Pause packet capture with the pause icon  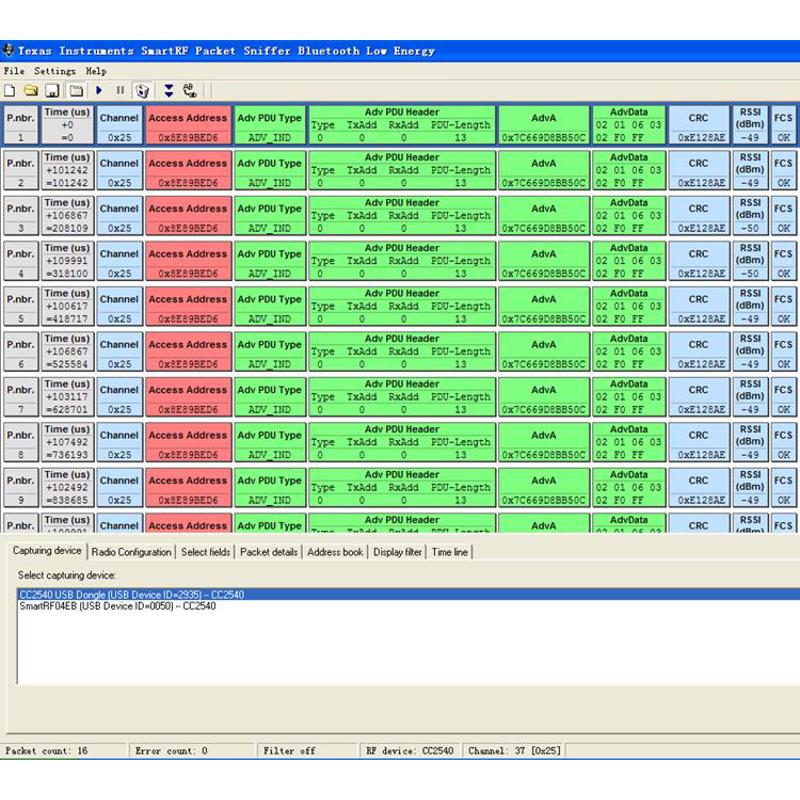pyautogui.click(x=120, y=91)
